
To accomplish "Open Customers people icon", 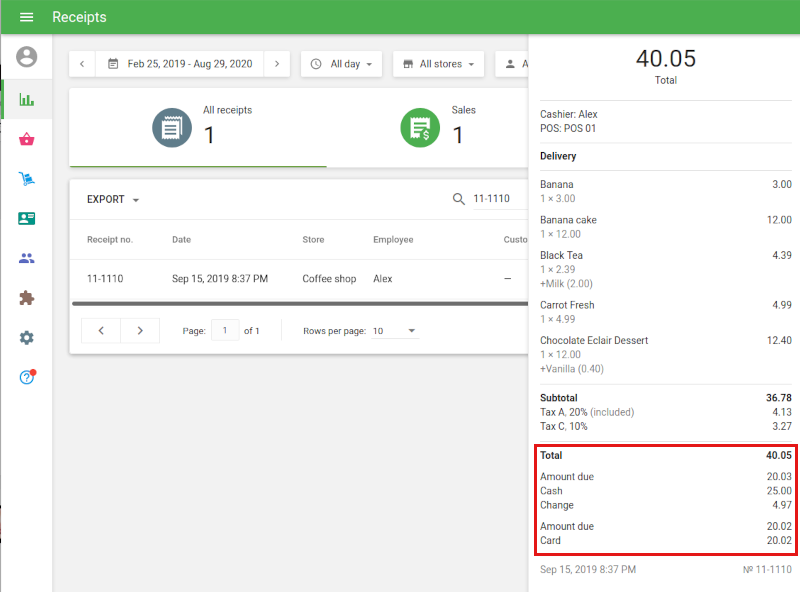I will click(x=27, y=259).
